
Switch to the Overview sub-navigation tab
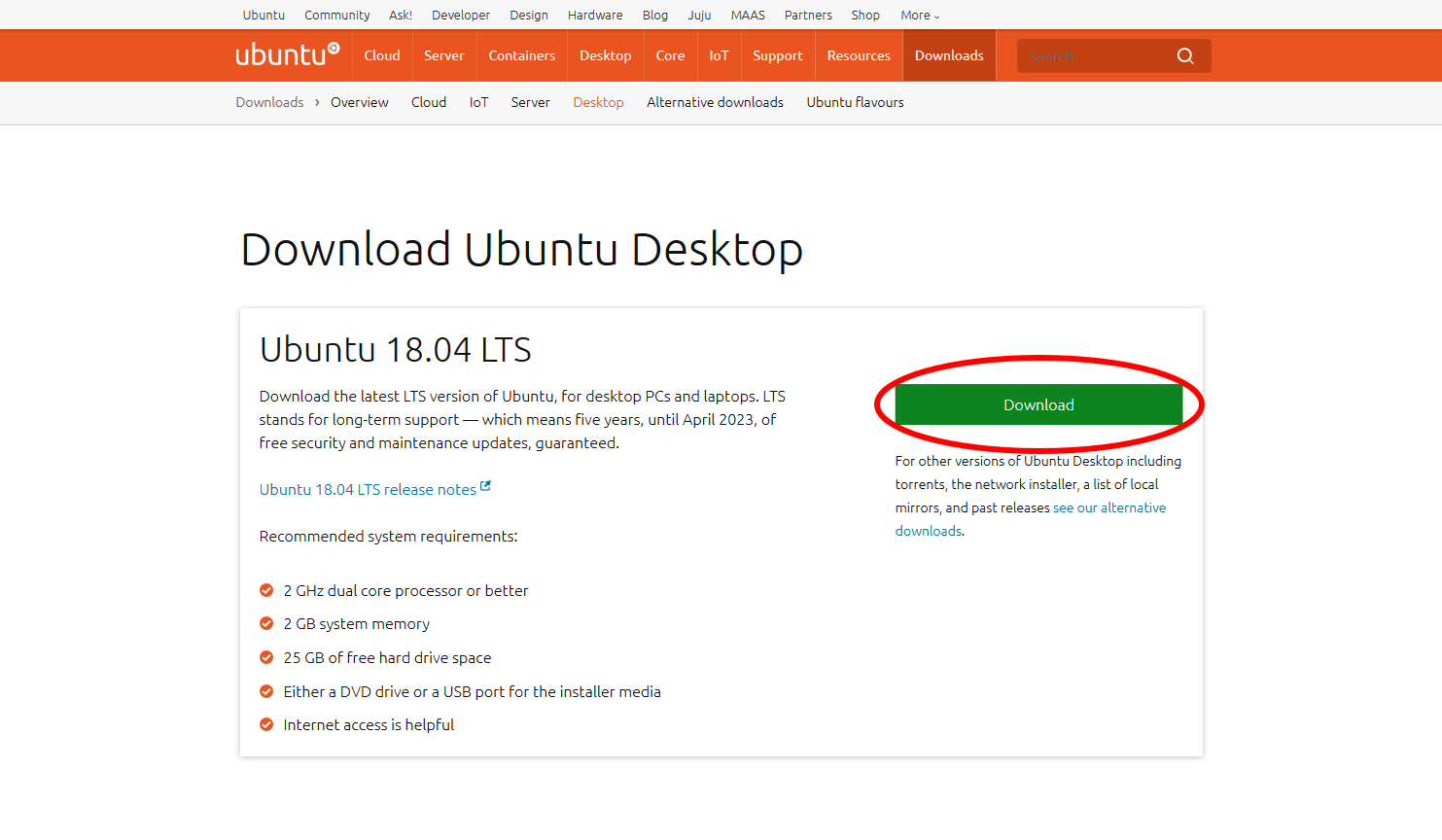pos(359,102)
